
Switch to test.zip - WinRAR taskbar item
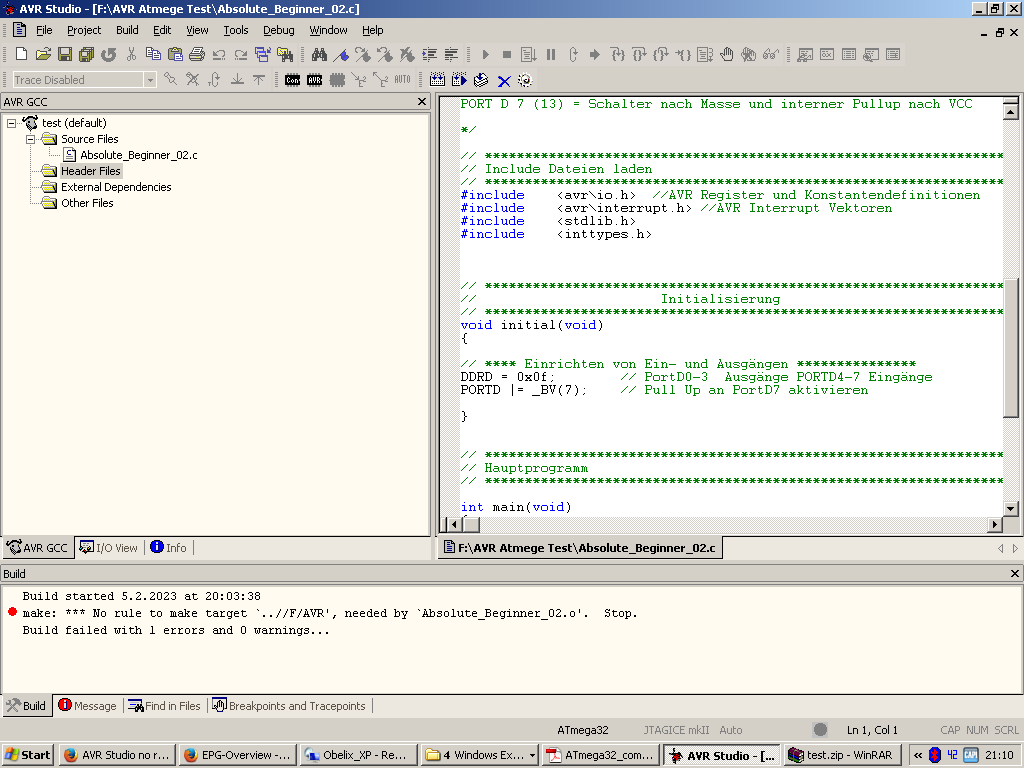(841, 756)
